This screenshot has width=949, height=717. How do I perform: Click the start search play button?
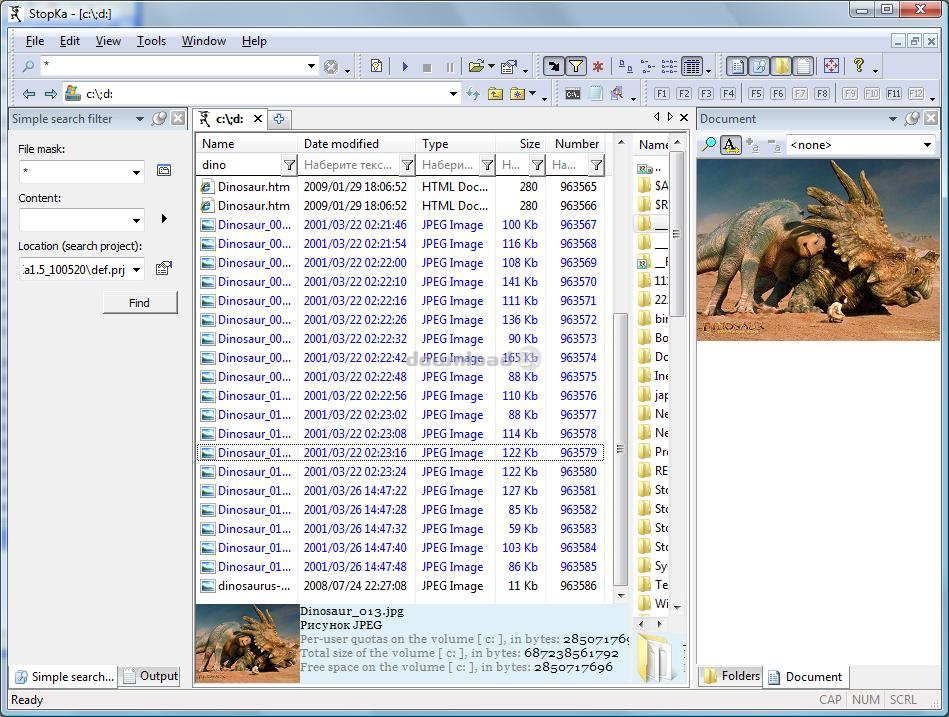tap(405, 67)
